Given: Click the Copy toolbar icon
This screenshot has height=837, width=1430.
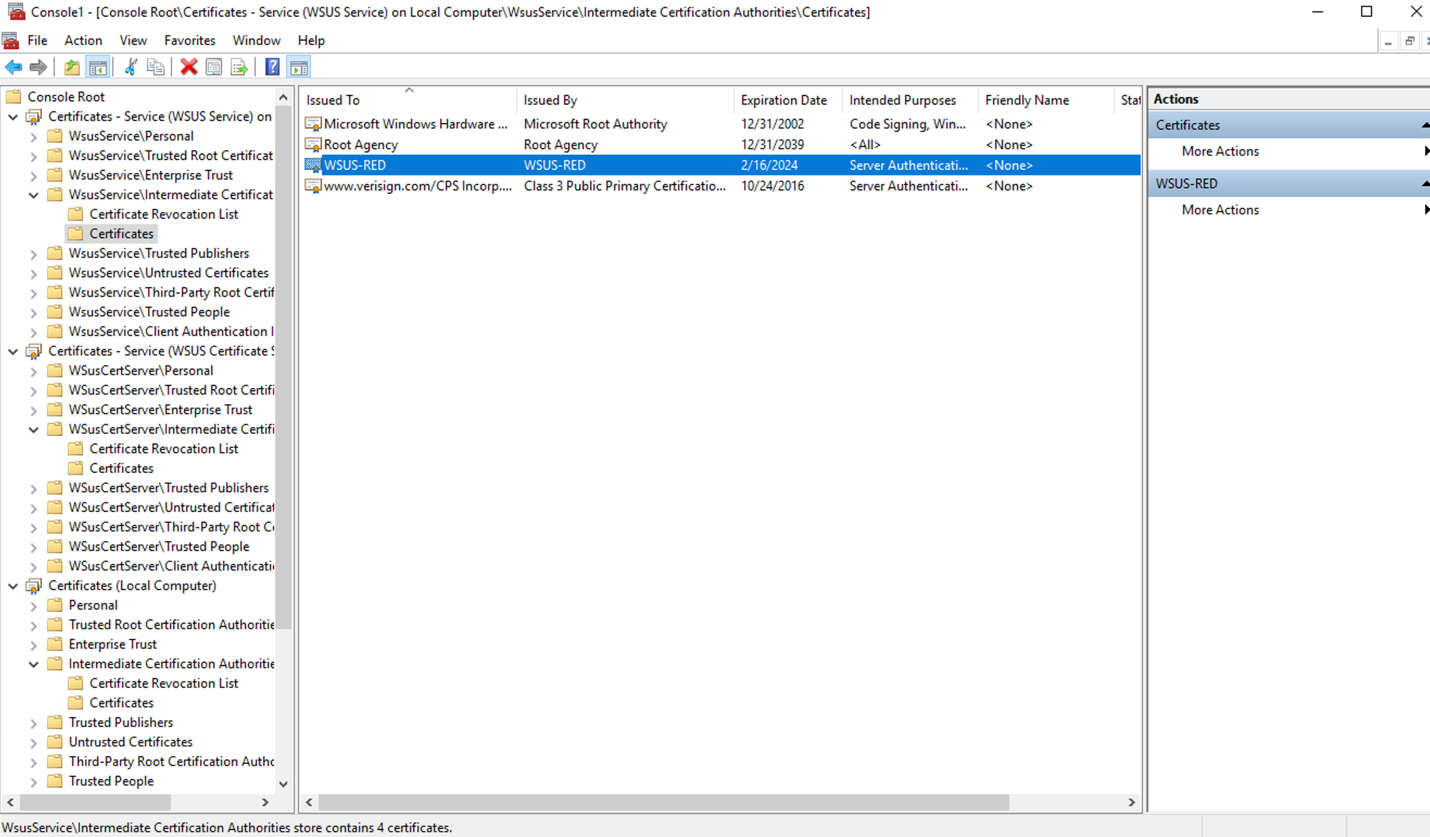Looking at the screenshot, I should (x=156, y=67).
